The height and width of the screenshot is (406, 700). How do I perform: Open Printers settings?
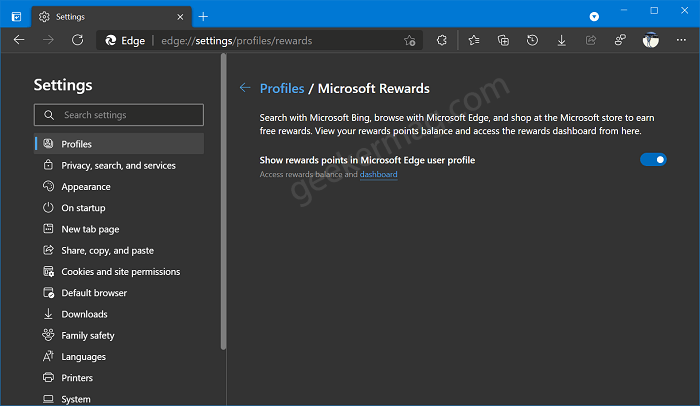tap(119, 378)
